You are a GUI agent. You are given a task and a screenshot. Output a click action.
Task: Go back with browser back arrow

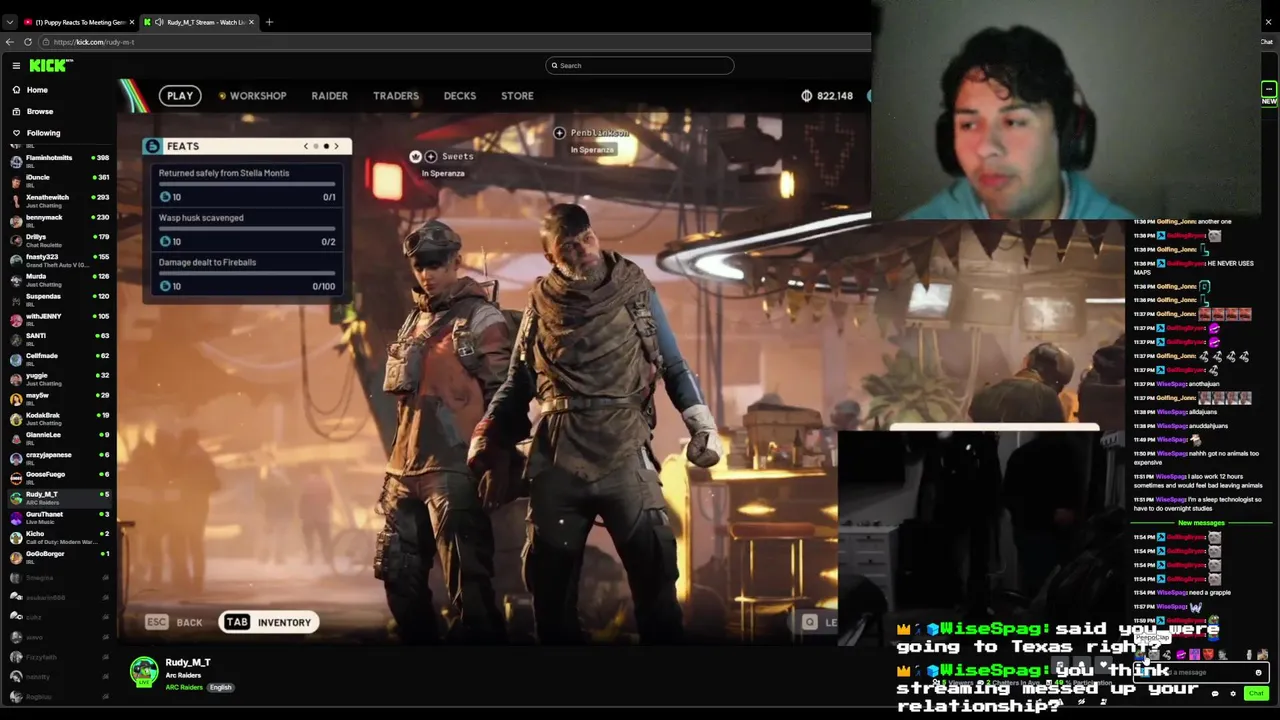10,42
